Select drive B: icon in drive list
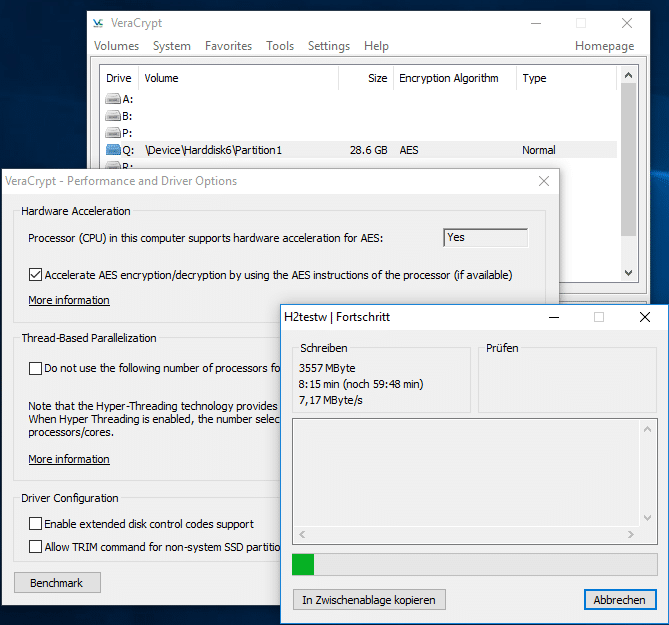The image size is (669, 625). (x=113, y=116)
